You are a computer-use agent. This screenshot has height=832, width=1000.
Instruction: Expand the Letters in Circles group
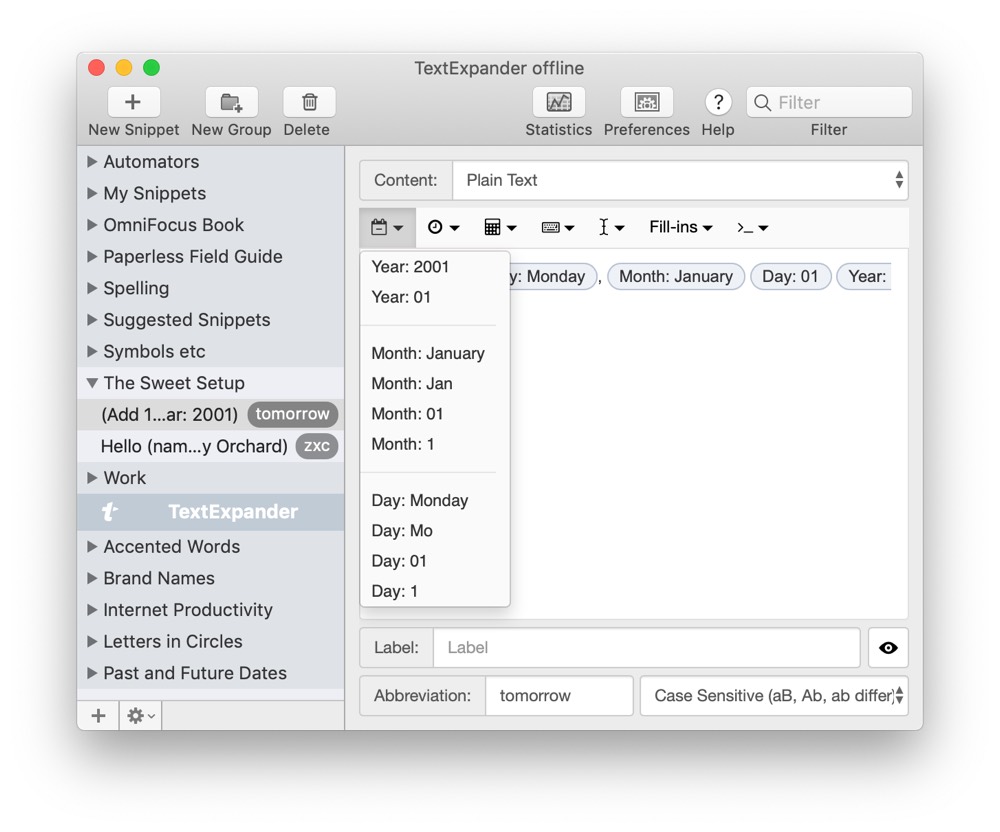(92, 641)
